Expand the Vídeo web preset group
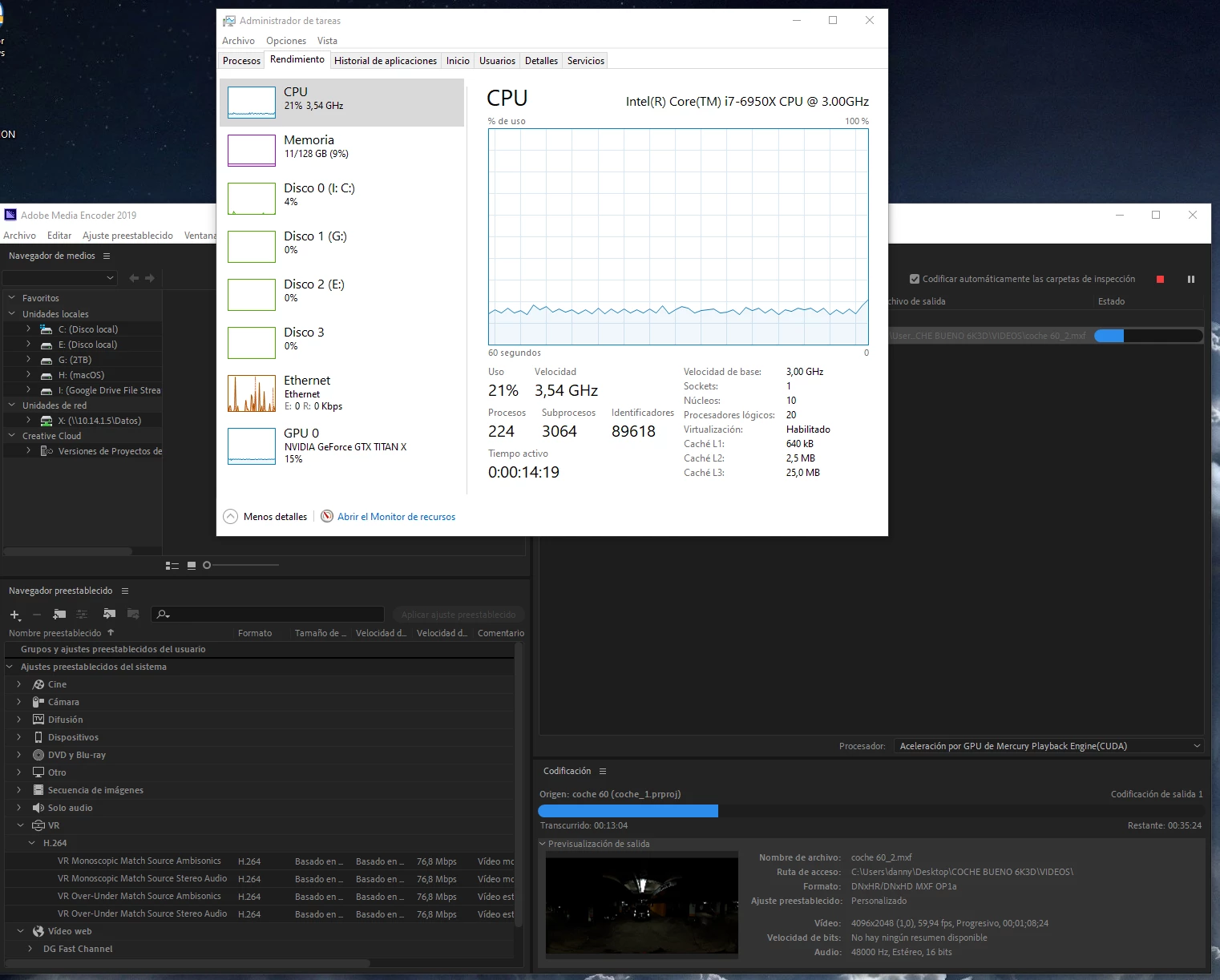This screenshot has height=980, width=1220. (20, 931)
